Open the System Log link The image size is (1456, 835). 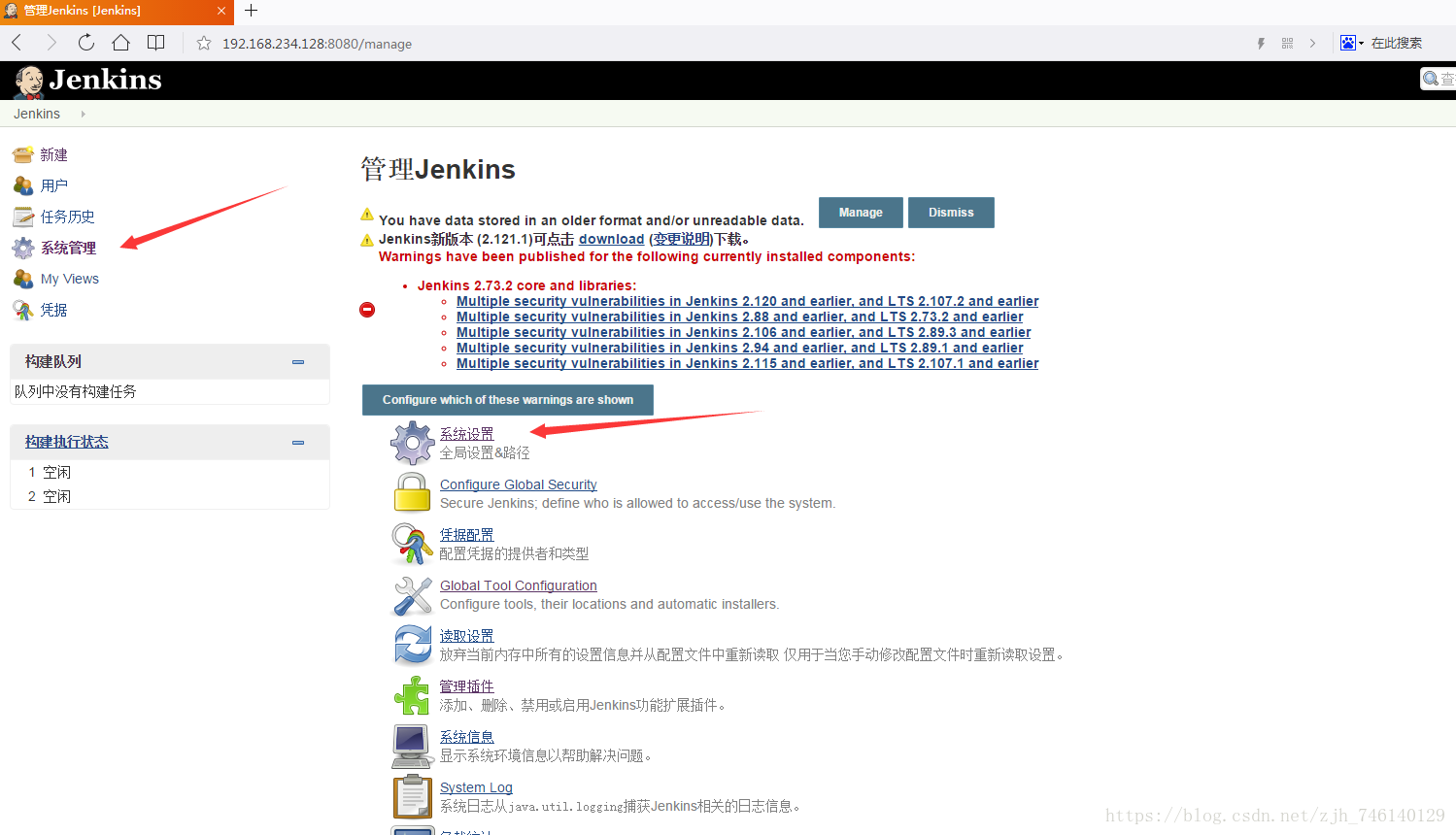[476, 787]
